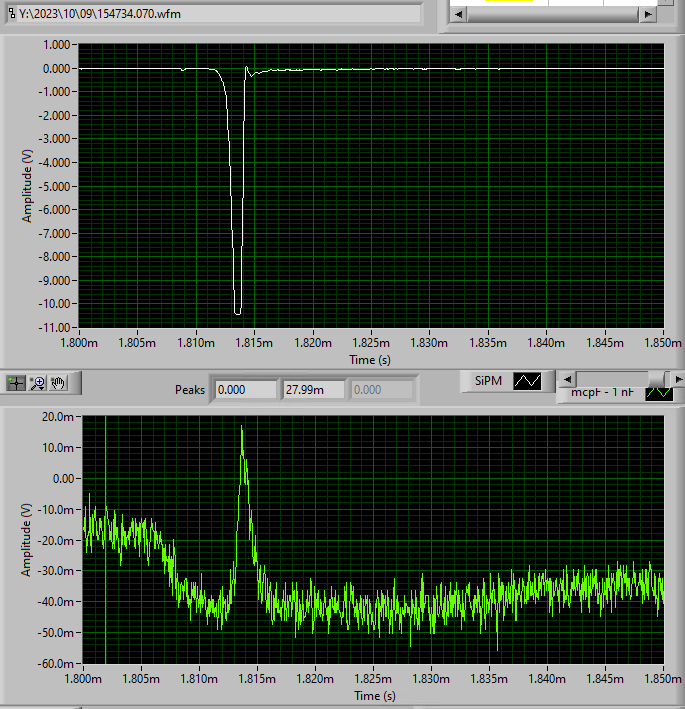The image size is (685, 709).
Task: Click the lower graph Amplitude (V) axis label
Action: click(x=27, y=539)
